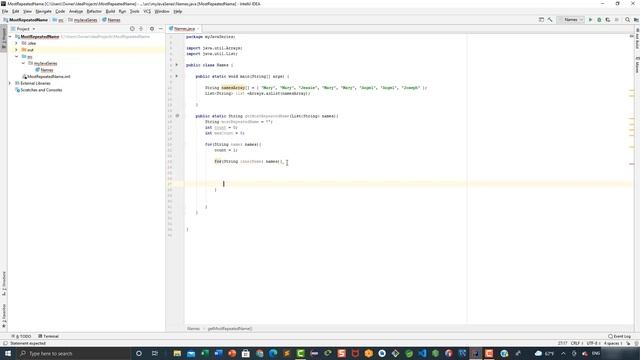Start debugging with the bug icon
Image resolution: width=640 pixels, height=360 pixels.
tap(599, 20)
